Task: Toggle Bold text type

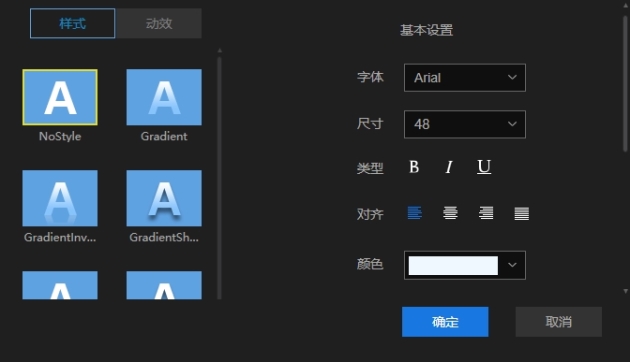Action: 414,166
